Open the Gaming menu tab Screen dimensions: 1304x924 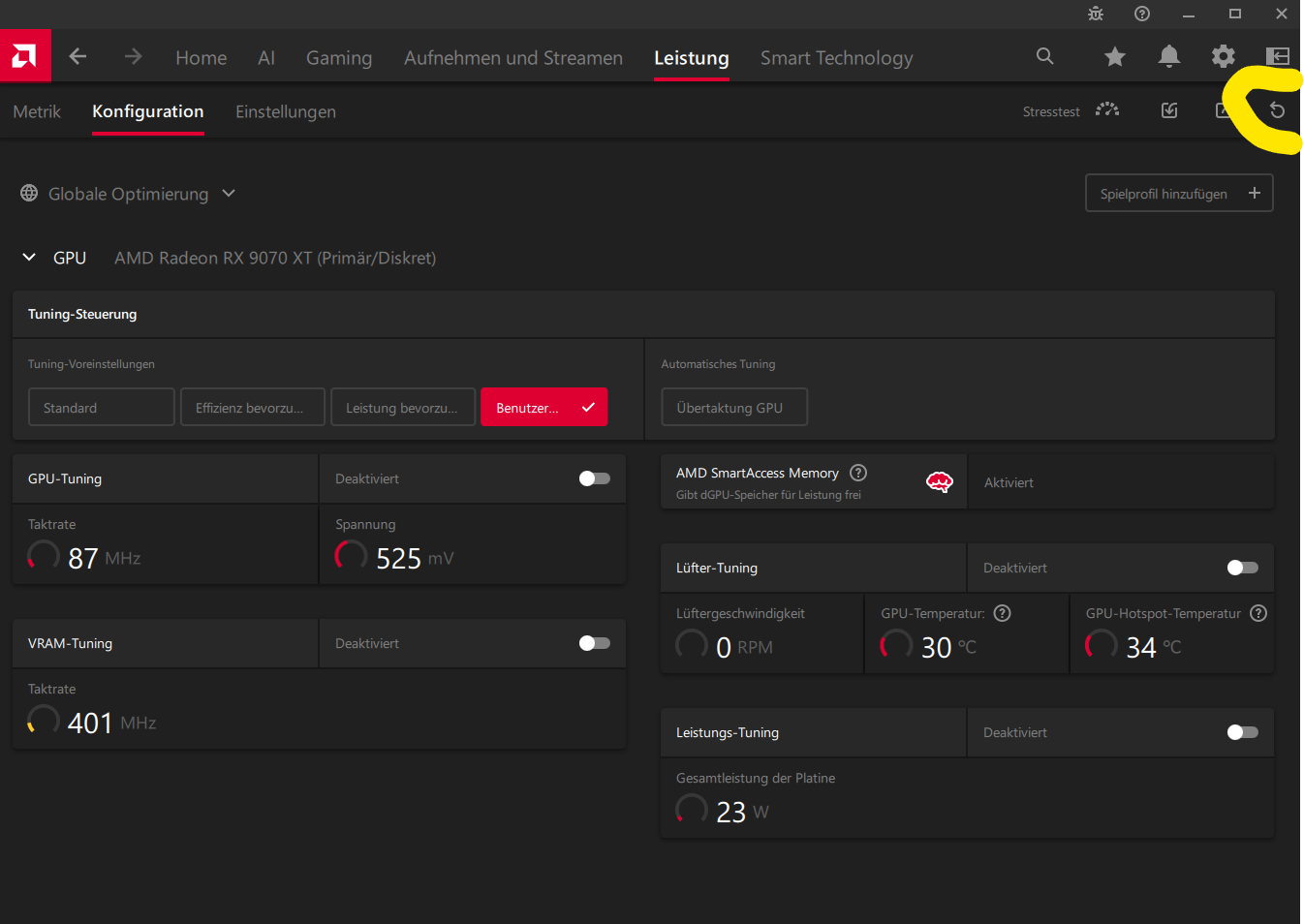[x=339, y=58]
